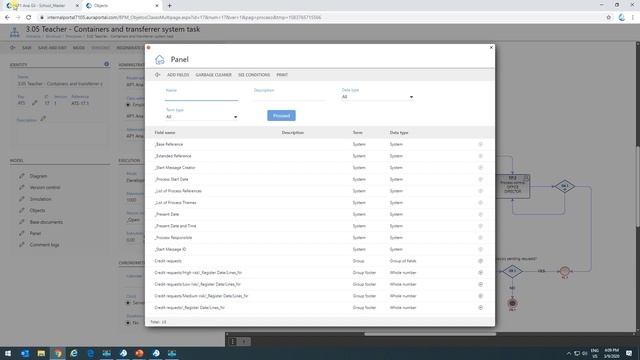Click SEE CONDITIONS in the Panel toolbar

click(254, 75)
